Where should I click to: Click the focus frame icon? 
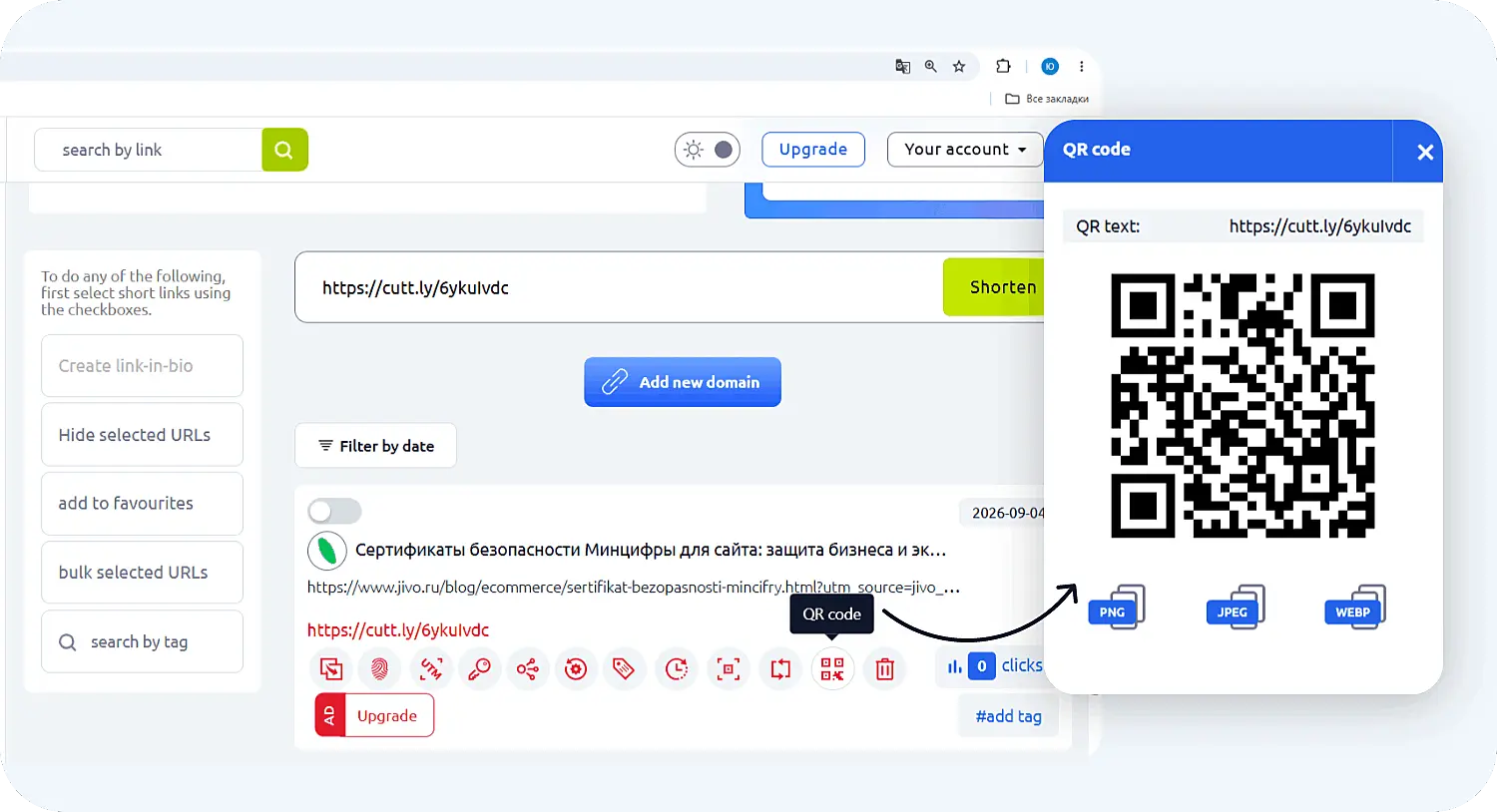tap(729, 668)
